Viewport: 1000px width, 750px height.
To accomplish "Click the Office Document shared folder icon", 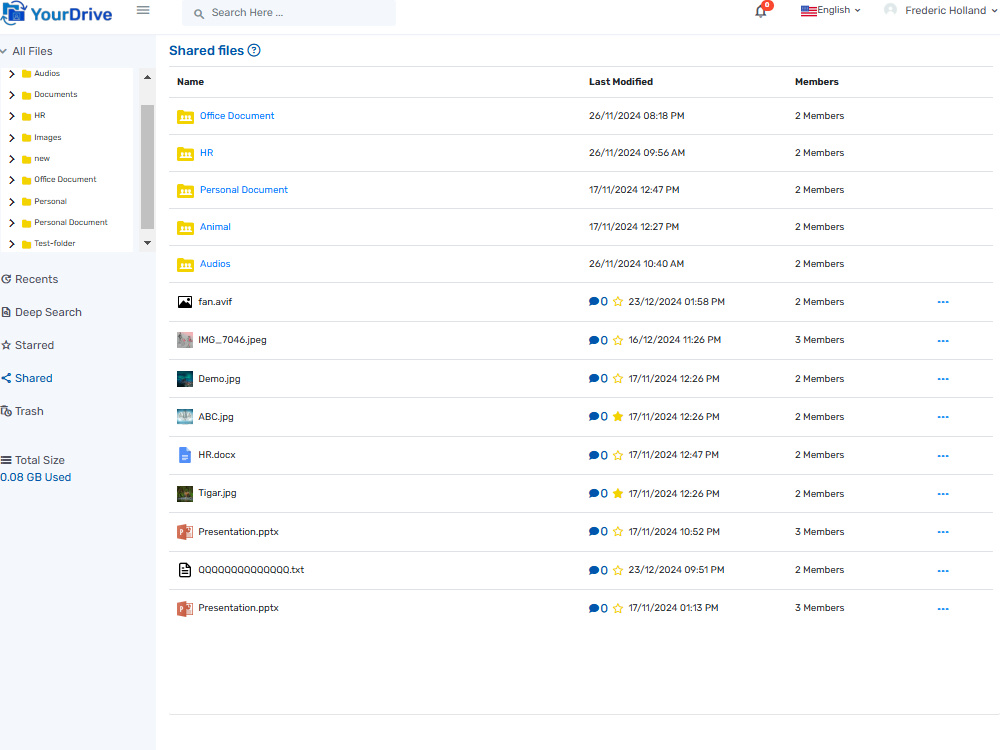I will coord(185,117).
